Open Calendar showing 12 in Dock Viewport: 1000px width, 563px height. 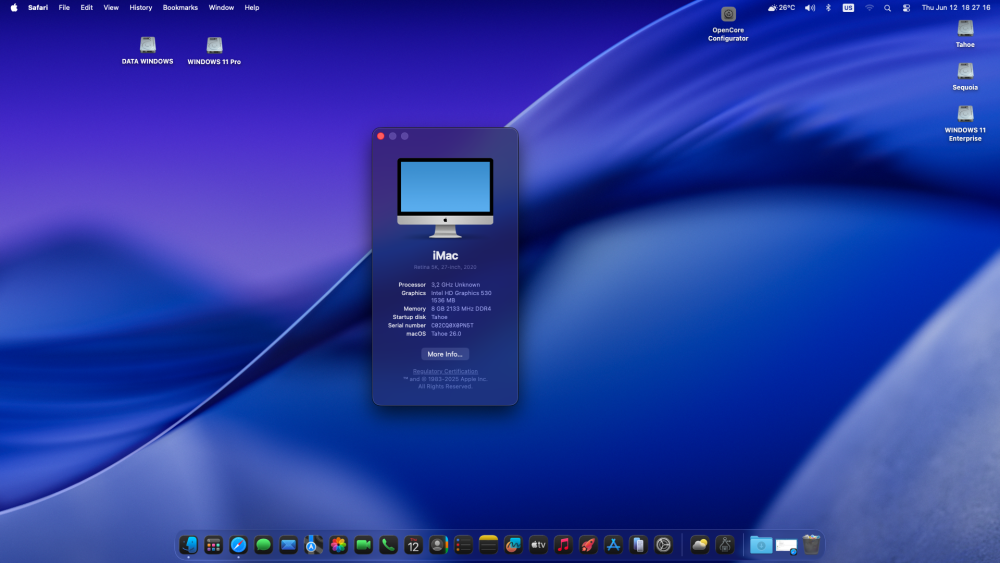click(413, 545)
